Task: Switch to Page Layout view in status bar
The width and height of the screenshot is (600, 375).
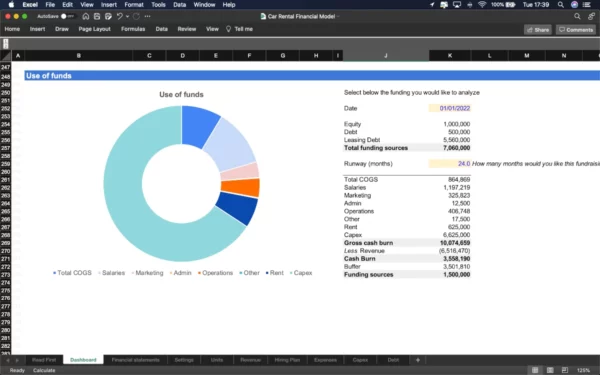Action: coord(550,370)
